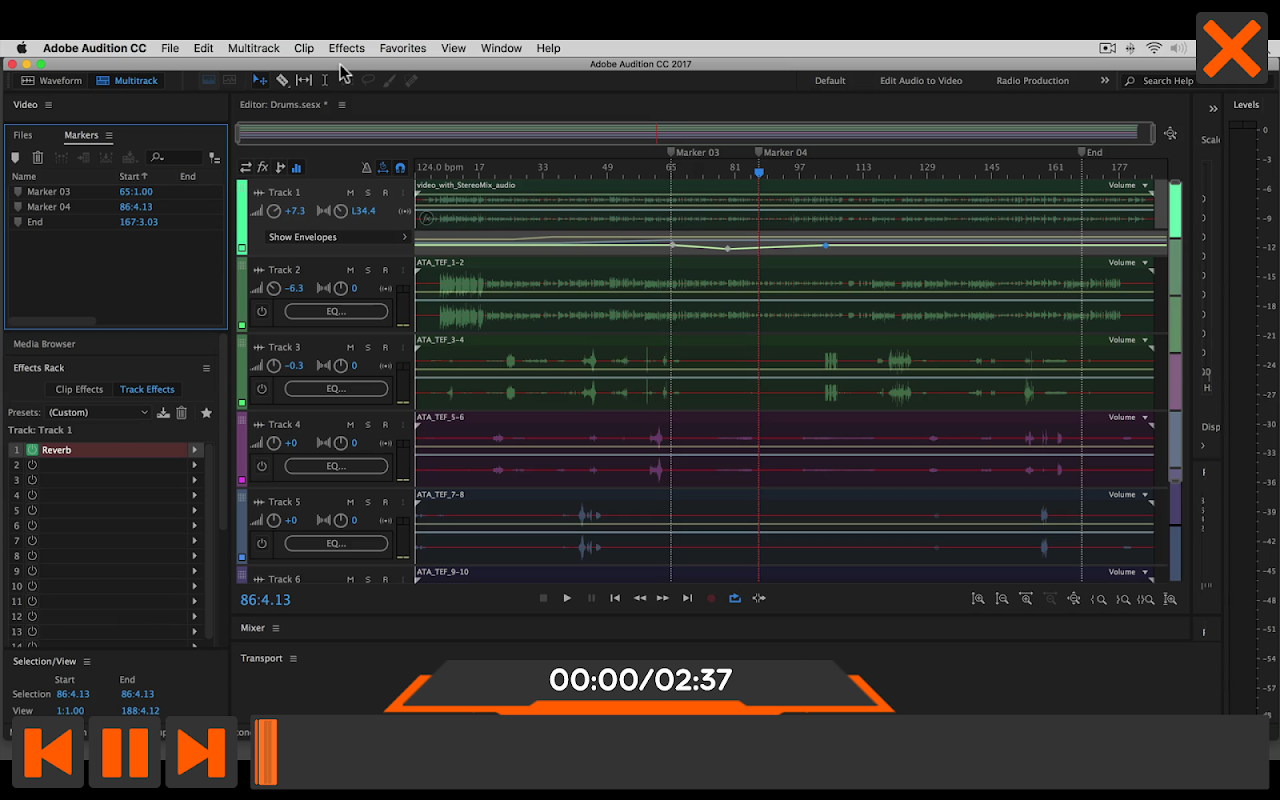Select Edit Audio to Video workspace
Viewport: 1280px width, 800px height.
click(x=921, y=80)
